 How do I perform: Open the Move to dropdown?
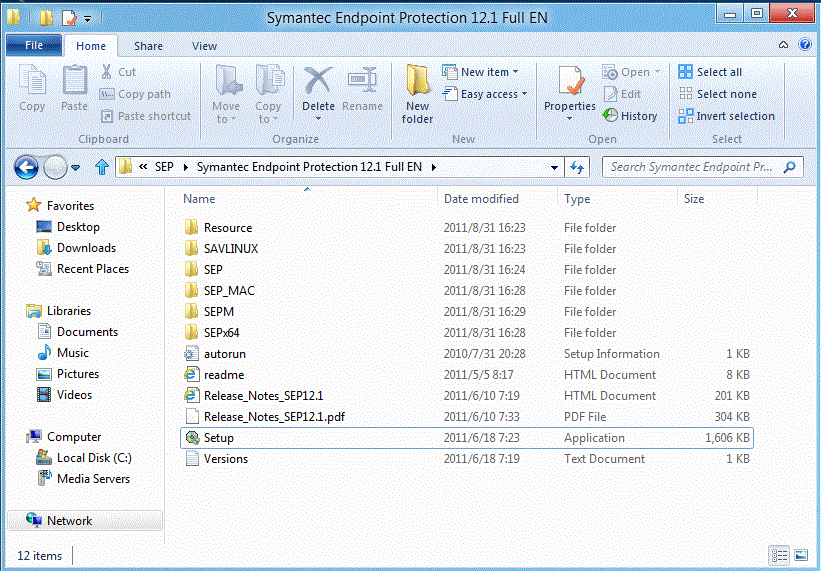pyautogui.click(x=226, y=94)
